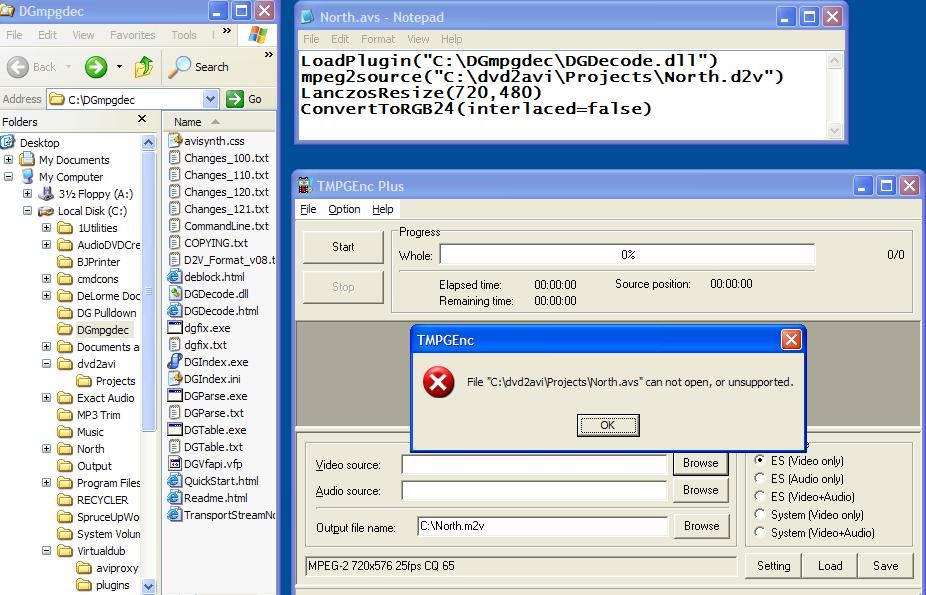Select the QuickStart.html file icon
This screenshot has width=926, height=595.
[x=175, y=480]
